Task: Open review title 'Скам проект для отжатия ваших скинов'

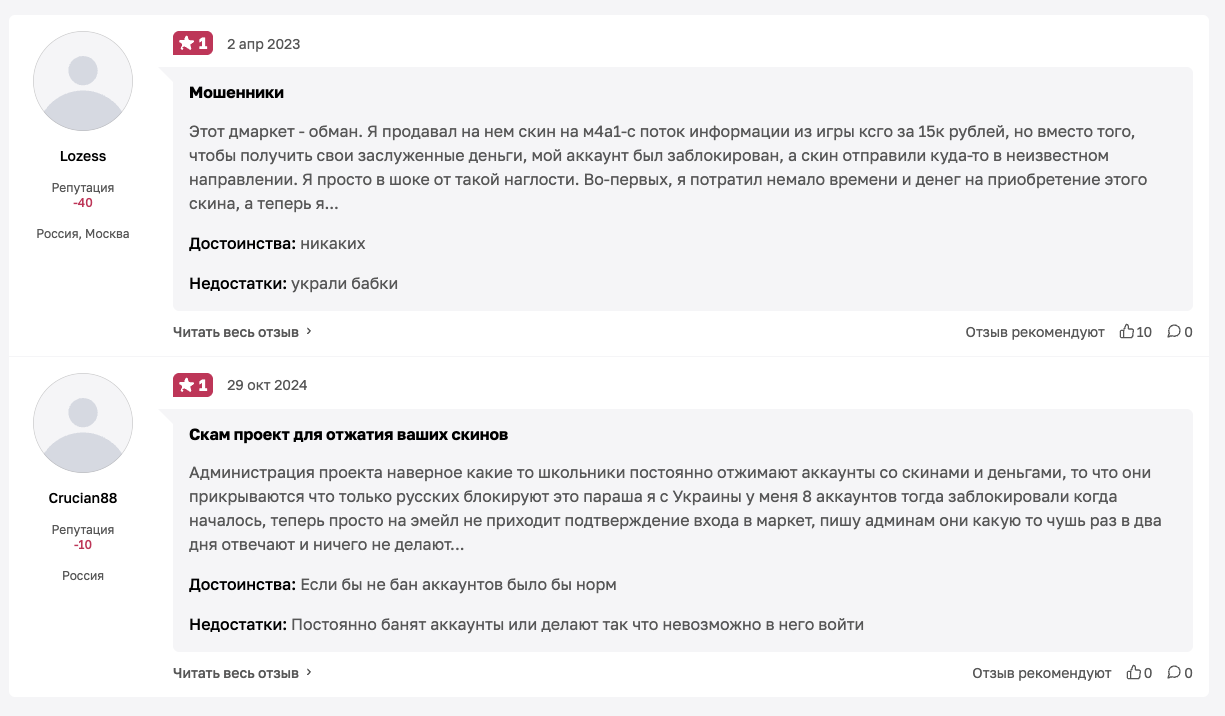Action: pos(348,435)
